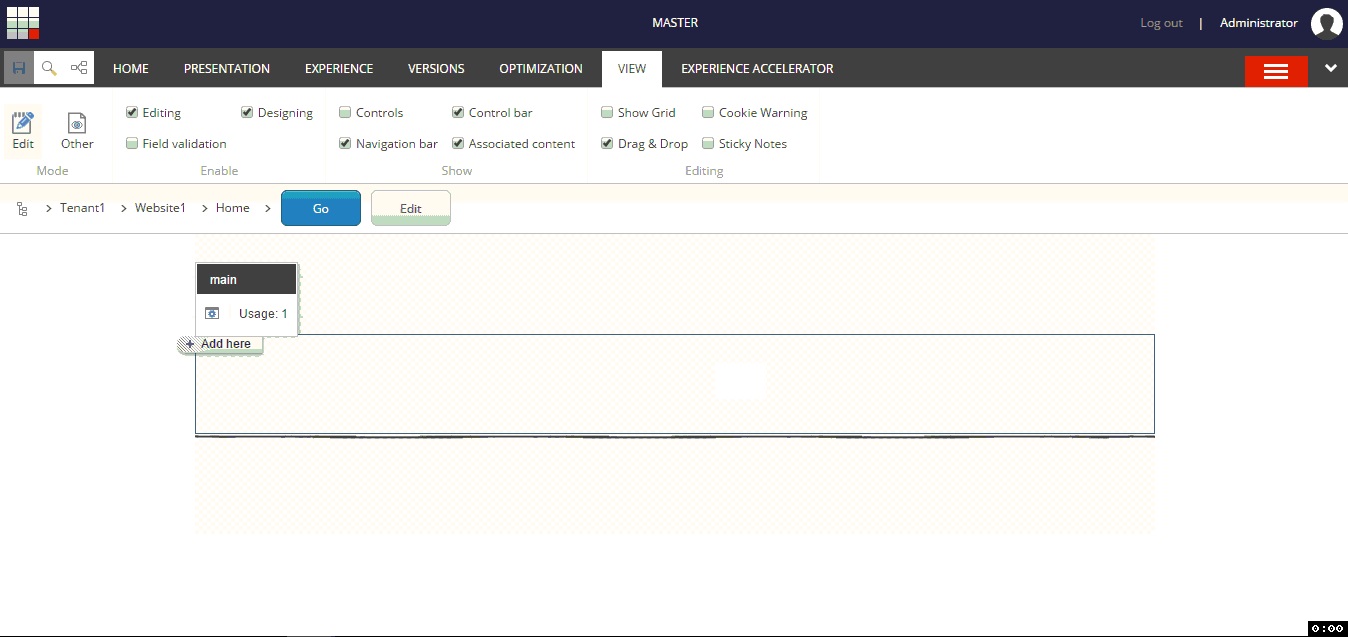1348x637 pixels.
Task: Click inside the empty main placeholder area
Action: (x=675, y=384)
